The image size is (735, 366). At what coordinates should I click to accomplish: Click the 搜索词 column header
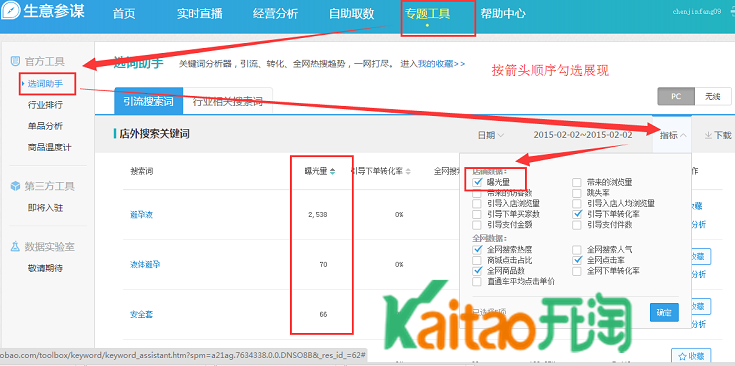(x=142, y=172)
